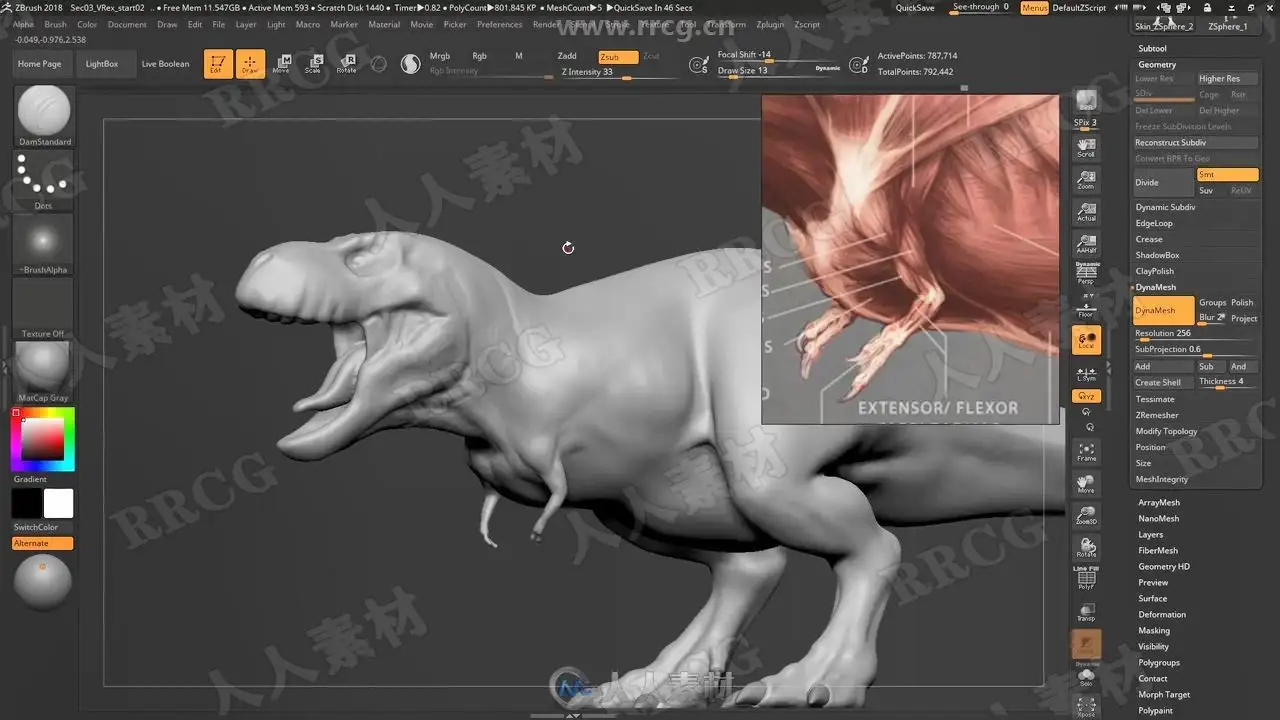The image size is (1280, 720).
Task: Open the DamStandard brush thumbnail picker
Action: click(x=44, y=111)
